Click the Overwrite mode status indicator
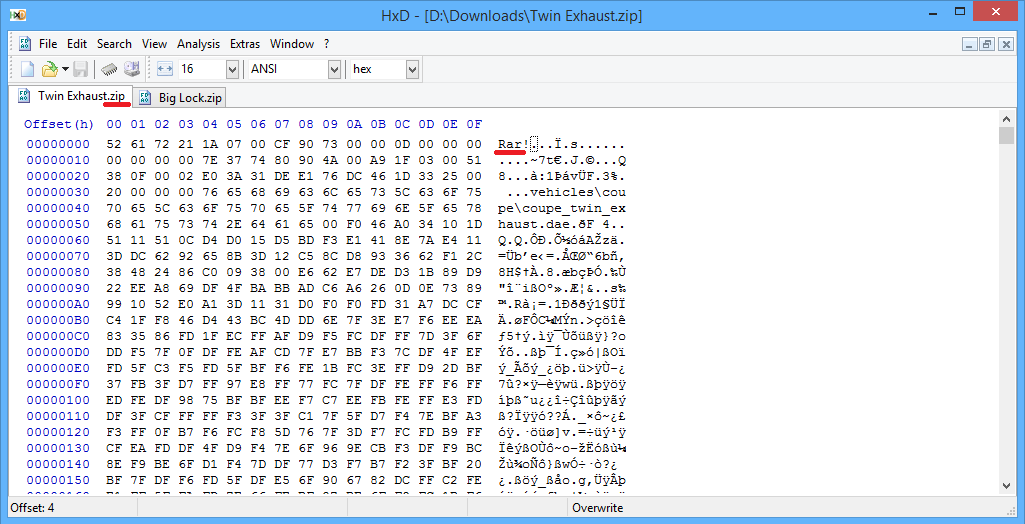Screen dimensions: 1025x524 [597, 508]
